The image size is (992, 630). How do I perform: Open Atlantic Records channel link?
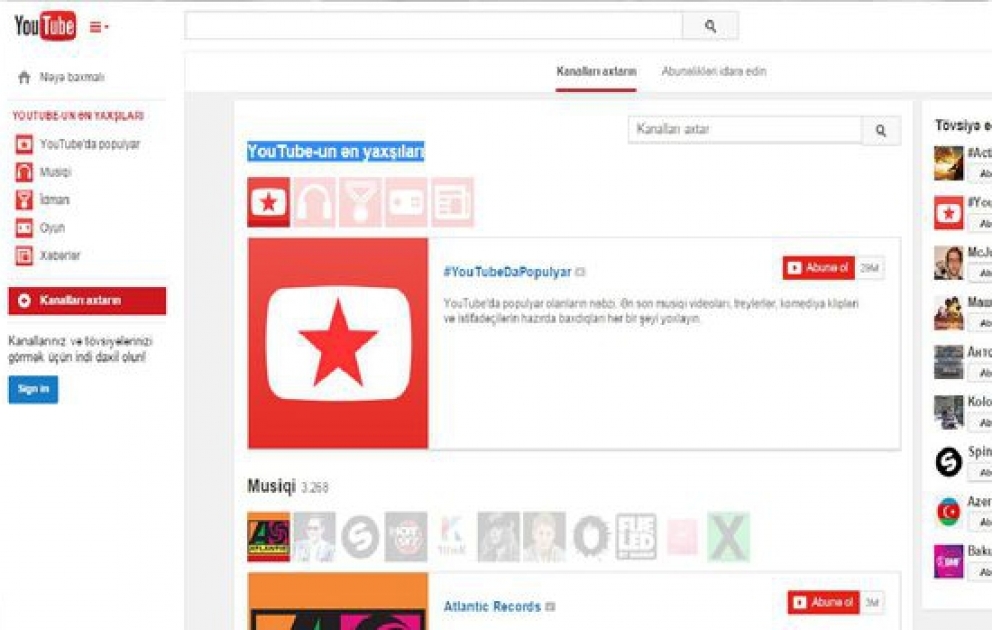(x=492, y=607)
